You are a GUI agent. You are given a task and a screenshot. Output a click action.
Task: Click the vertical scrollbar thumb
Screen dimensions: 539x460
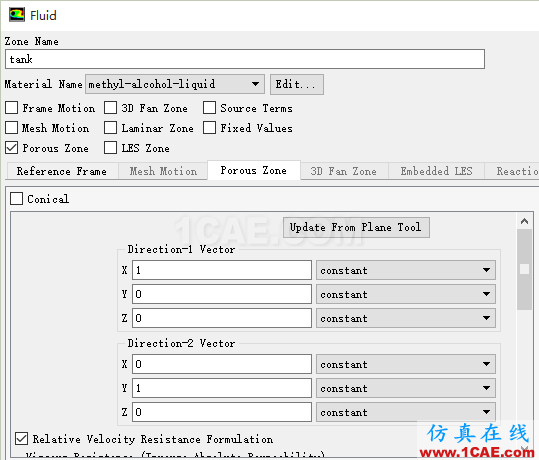(x=524, y=269)
